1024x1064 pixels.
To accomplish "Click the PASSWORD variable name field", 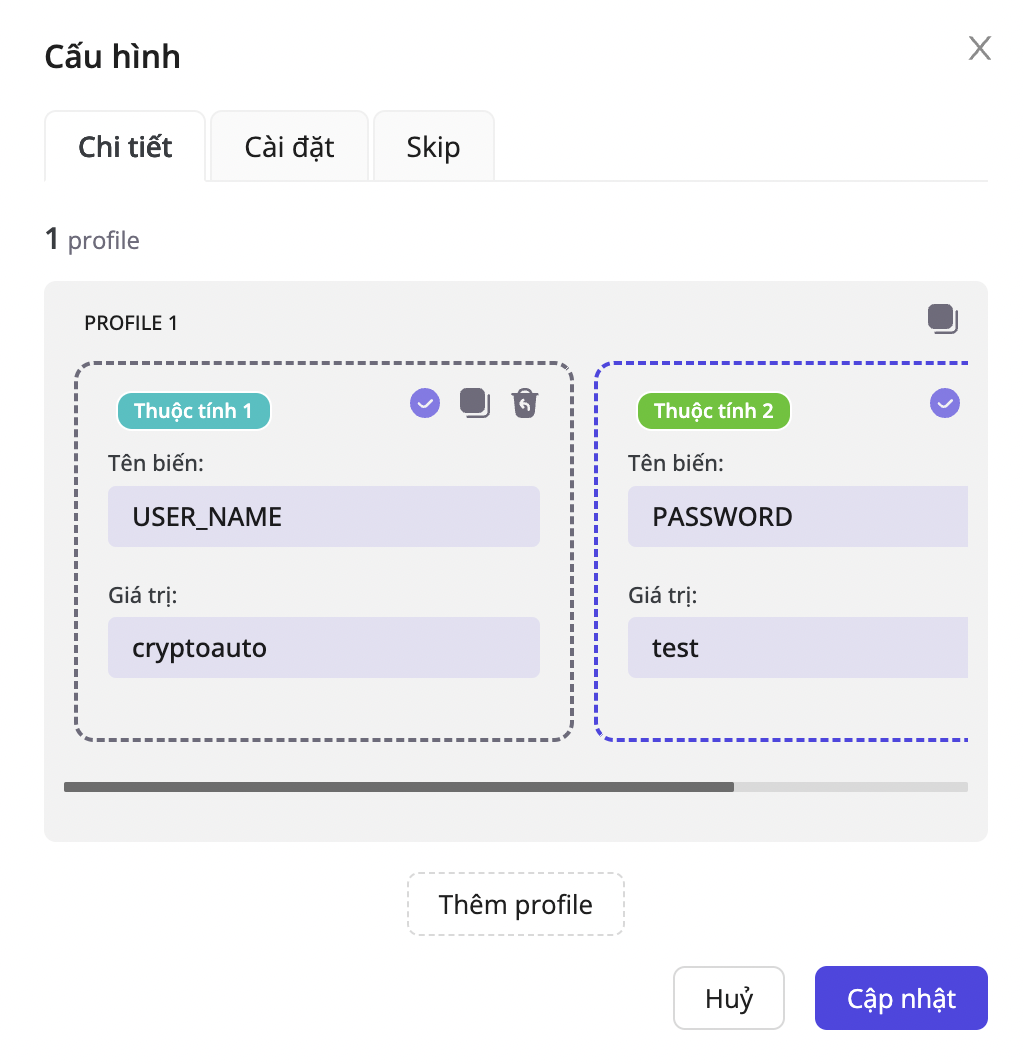I will point(797,517).
